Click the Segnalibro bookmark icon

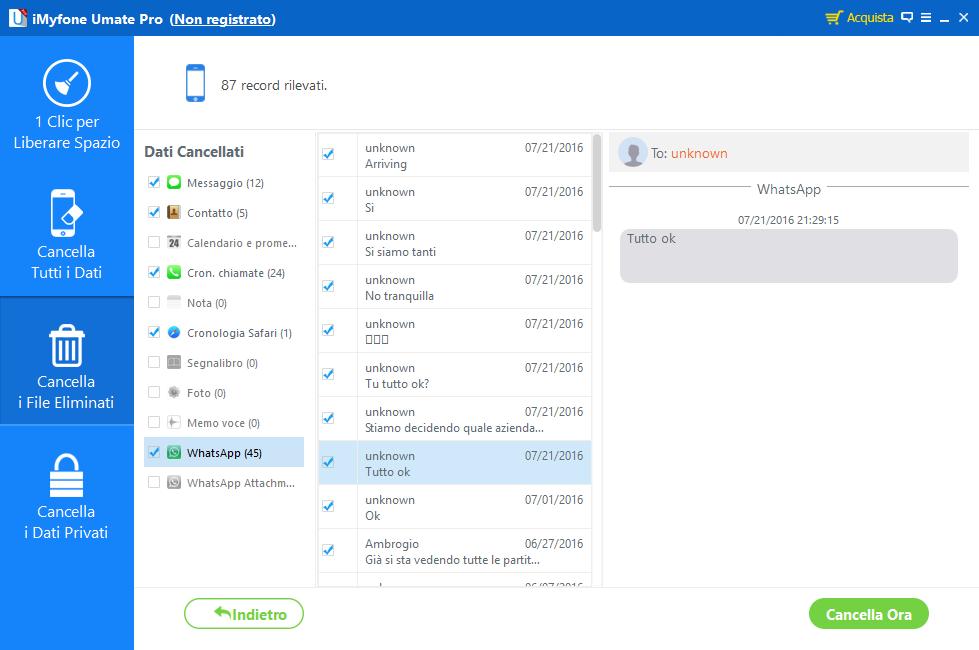point(174,362)
